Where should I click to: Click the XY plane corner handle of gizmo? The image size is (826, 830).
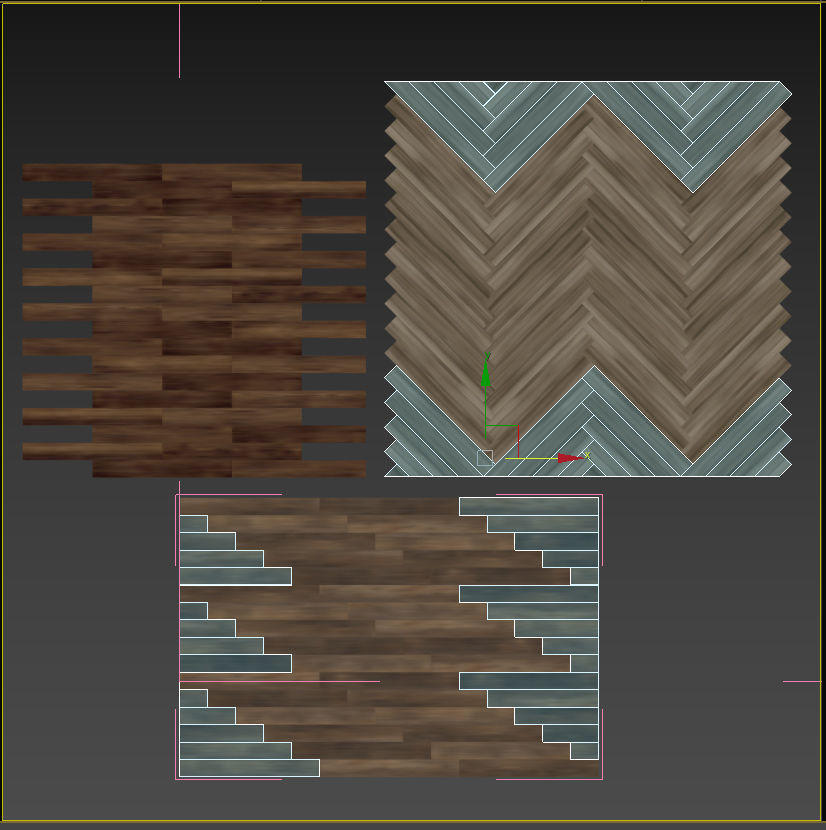502,441
